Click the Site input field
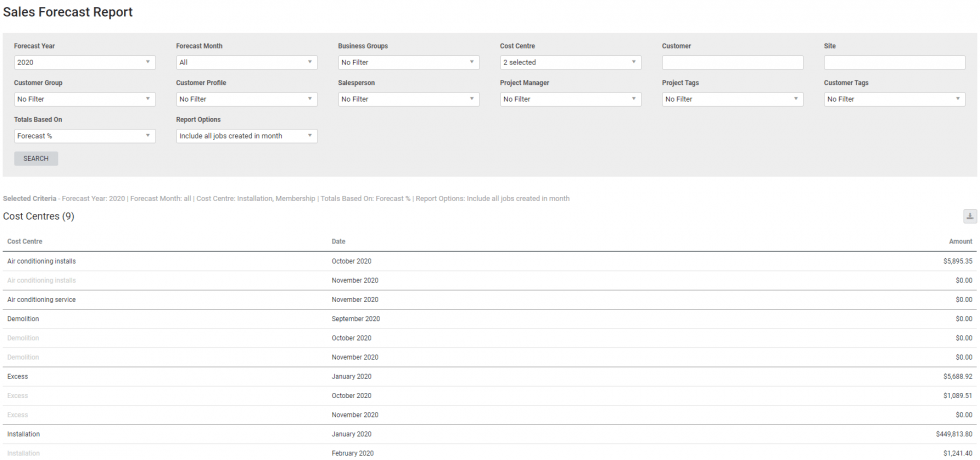The image size is (980, 460). tap(895, 62)
